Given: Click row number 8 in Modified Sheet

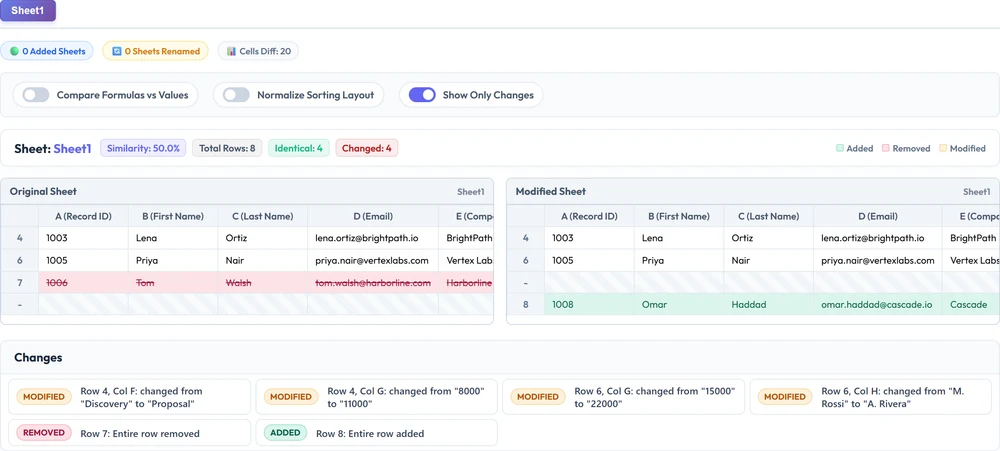Looking at the screenshot, I should [526, 305].
